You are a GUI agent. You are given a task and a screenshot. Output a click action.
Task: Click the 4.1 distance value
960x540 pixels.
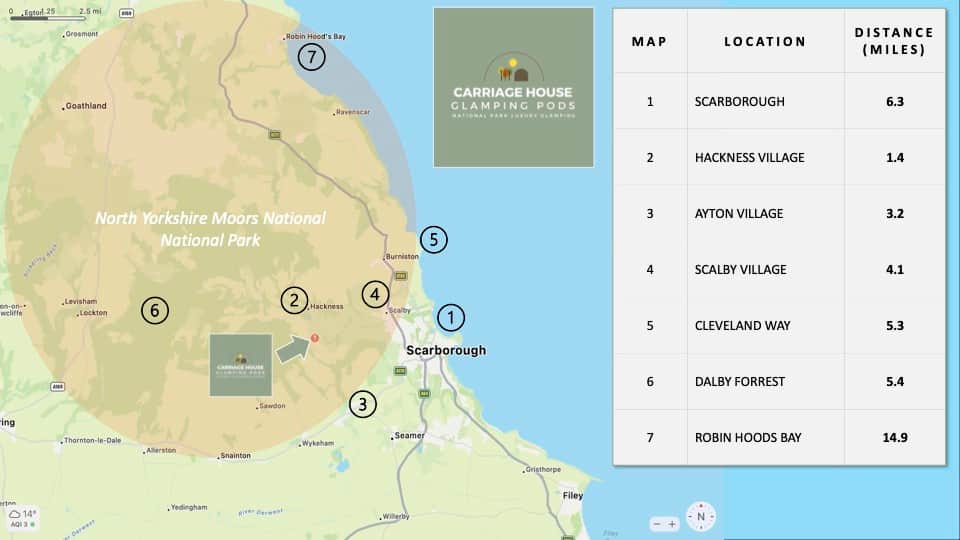pyautogui.click(x=894, y=269)
